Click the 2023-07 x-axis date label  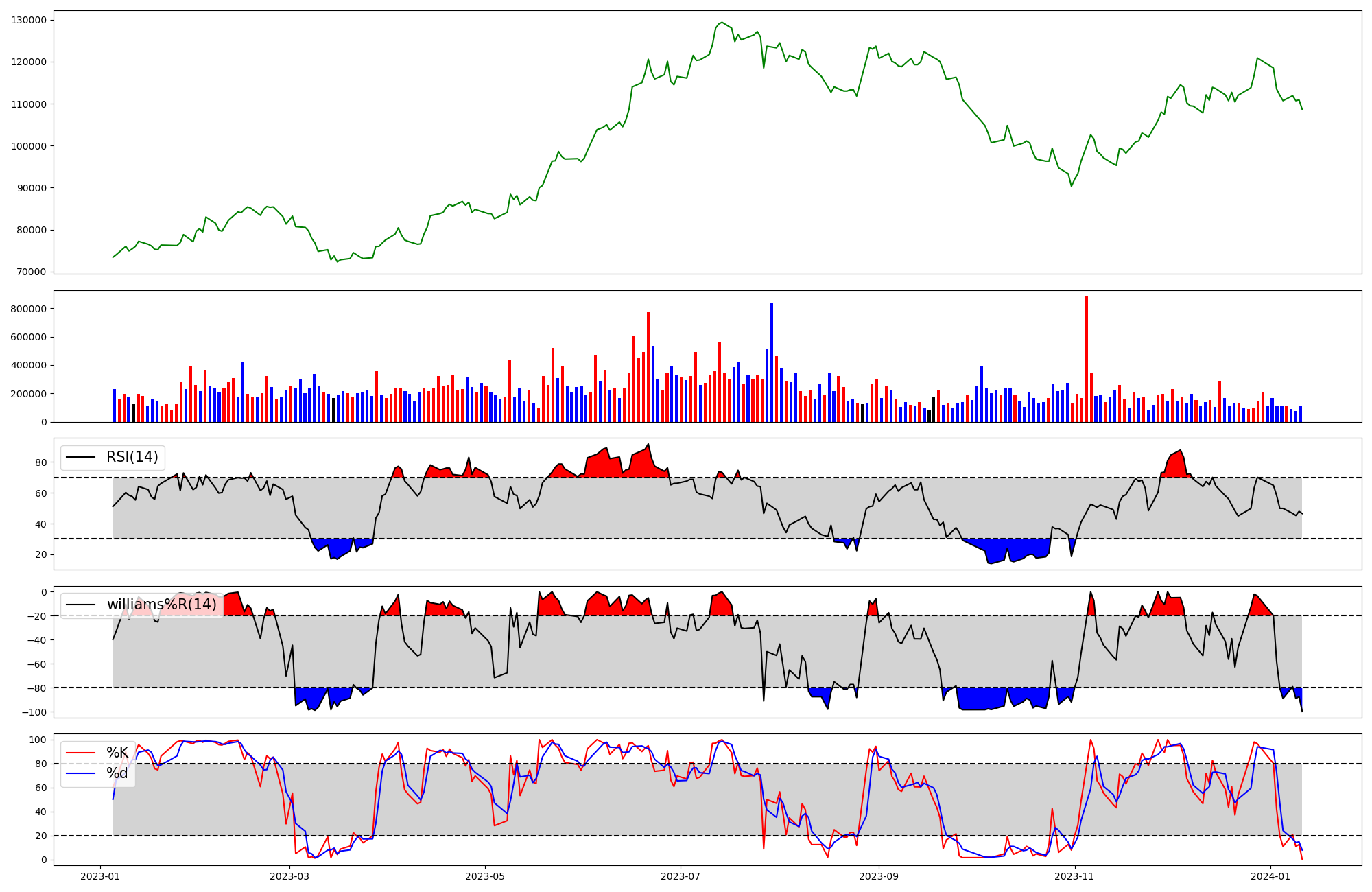(680, 876)
